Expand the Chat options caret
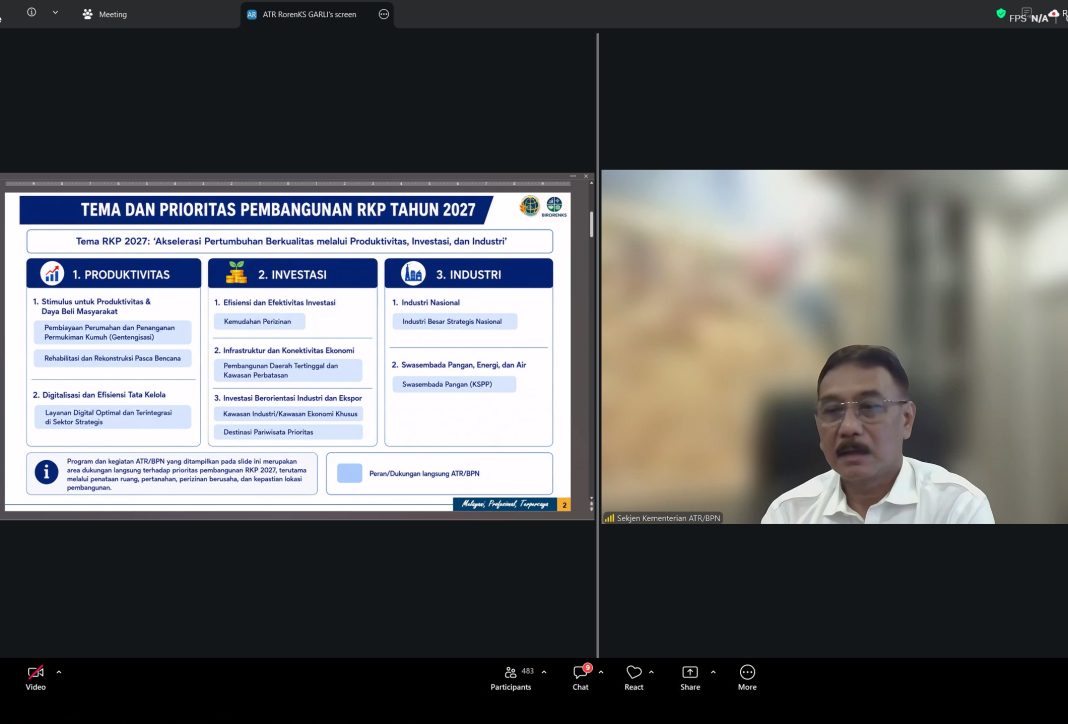Viewport: 1068px width, 724px height. click(x=601, y=672)
